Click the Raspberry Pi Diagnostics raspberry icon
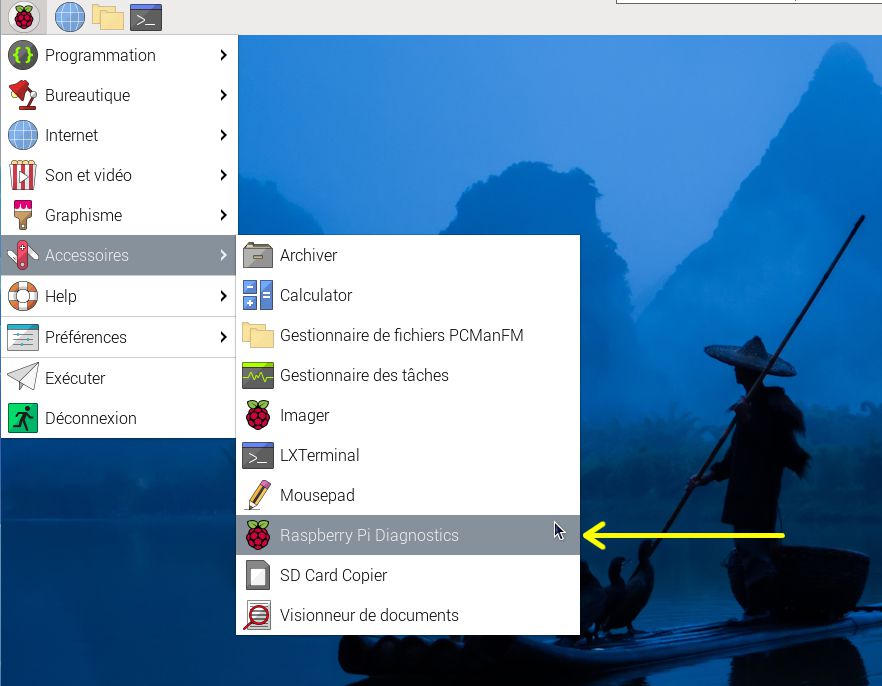The height and width of the screenshot is (686, 882). pos(258,535)
